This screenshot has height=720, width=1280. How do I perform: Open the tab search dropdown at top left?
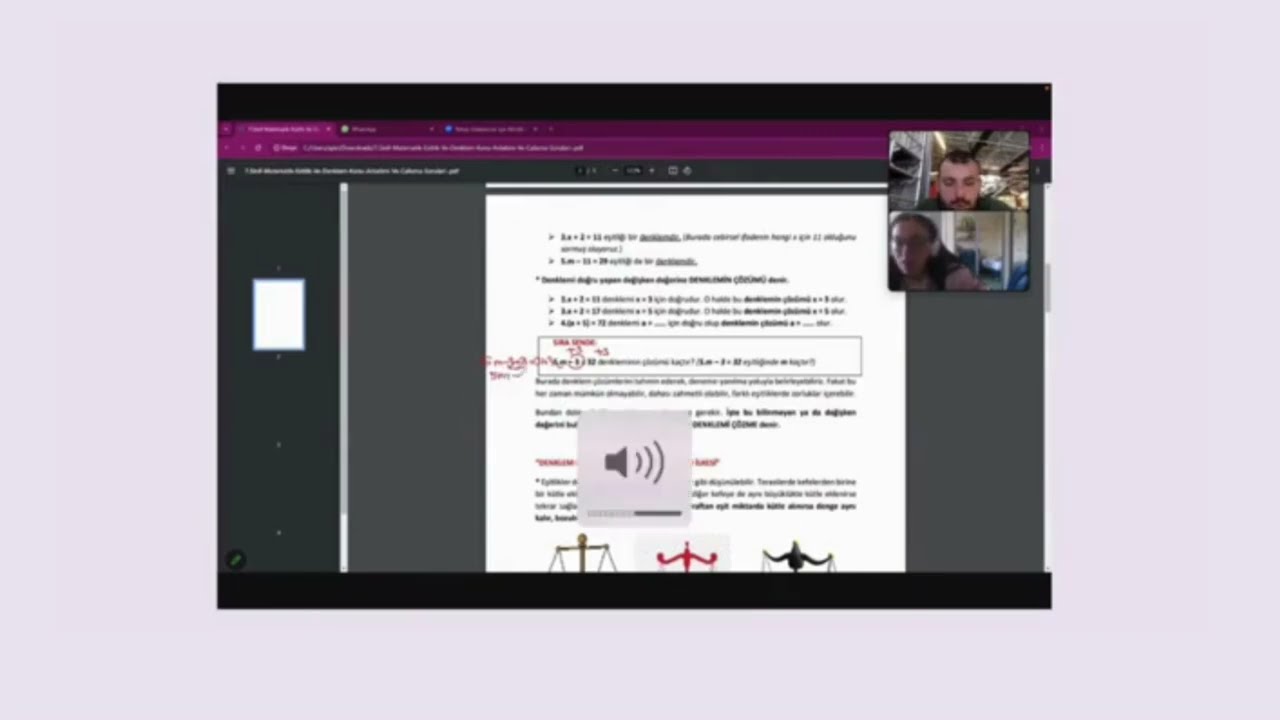(x=226, y=129)
